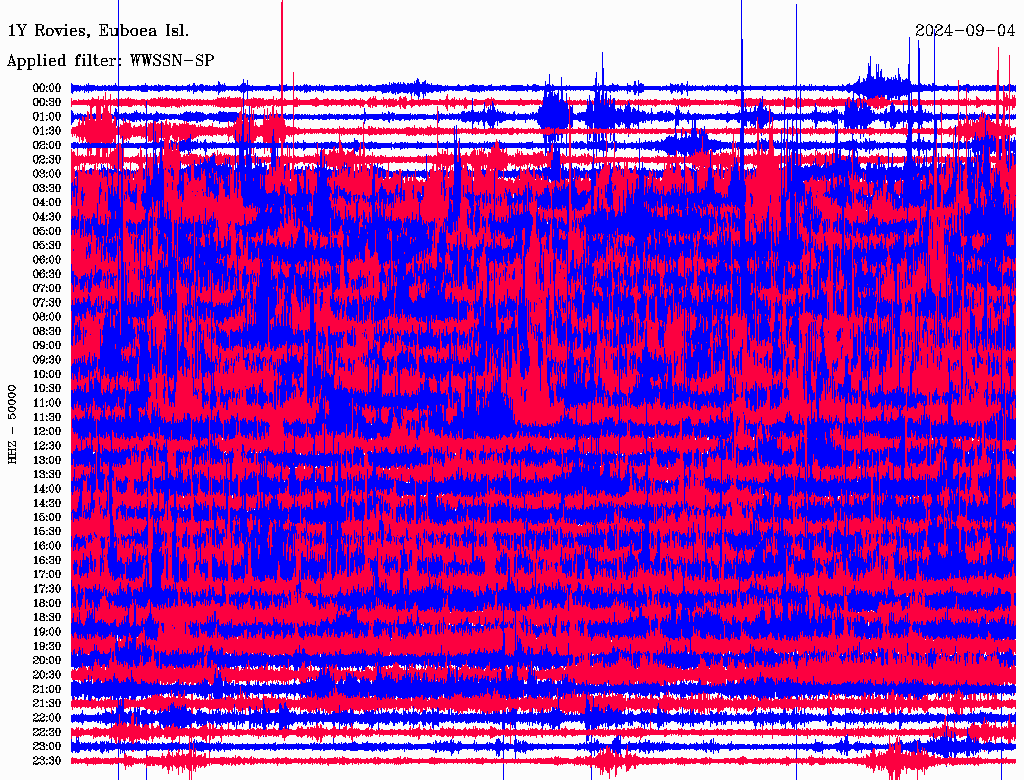Viewport: 1024px width, 780px height.
Task: Select the 04:00 row label
Action: (47, 202)
